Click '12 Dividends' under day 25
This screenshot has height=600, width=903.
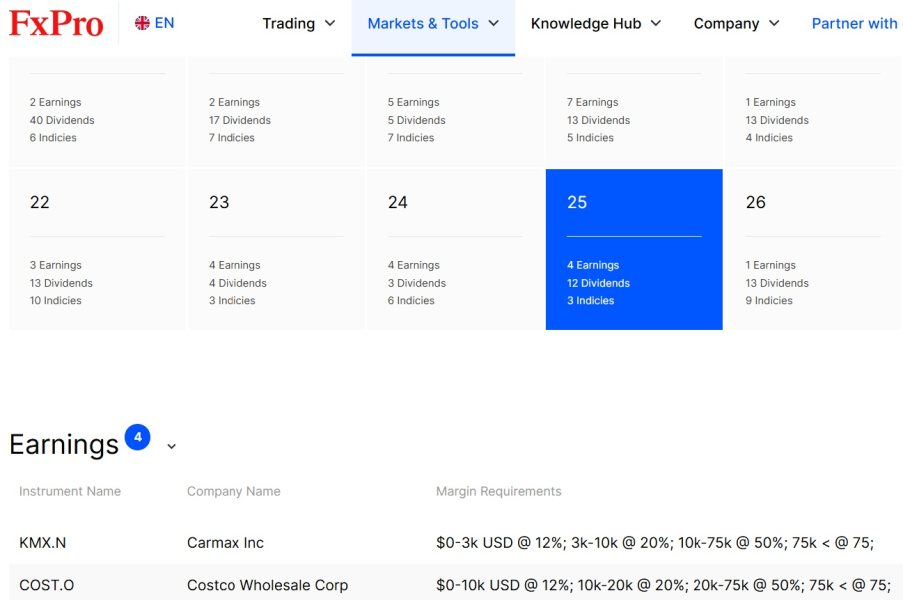coord(598,283)
